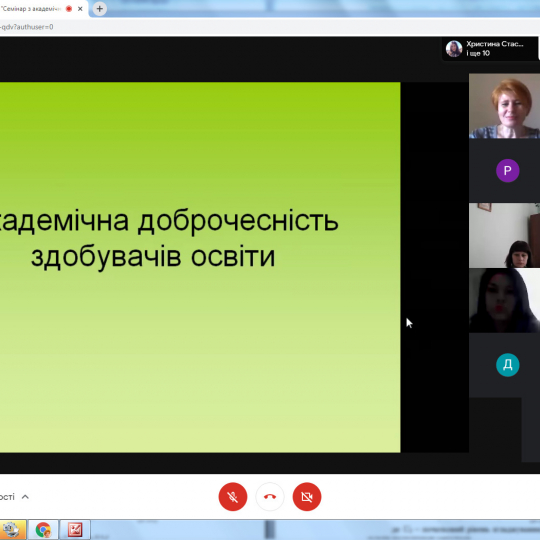Click the tab's red recording indicator
540x540 pixels.
click(69, 9)
